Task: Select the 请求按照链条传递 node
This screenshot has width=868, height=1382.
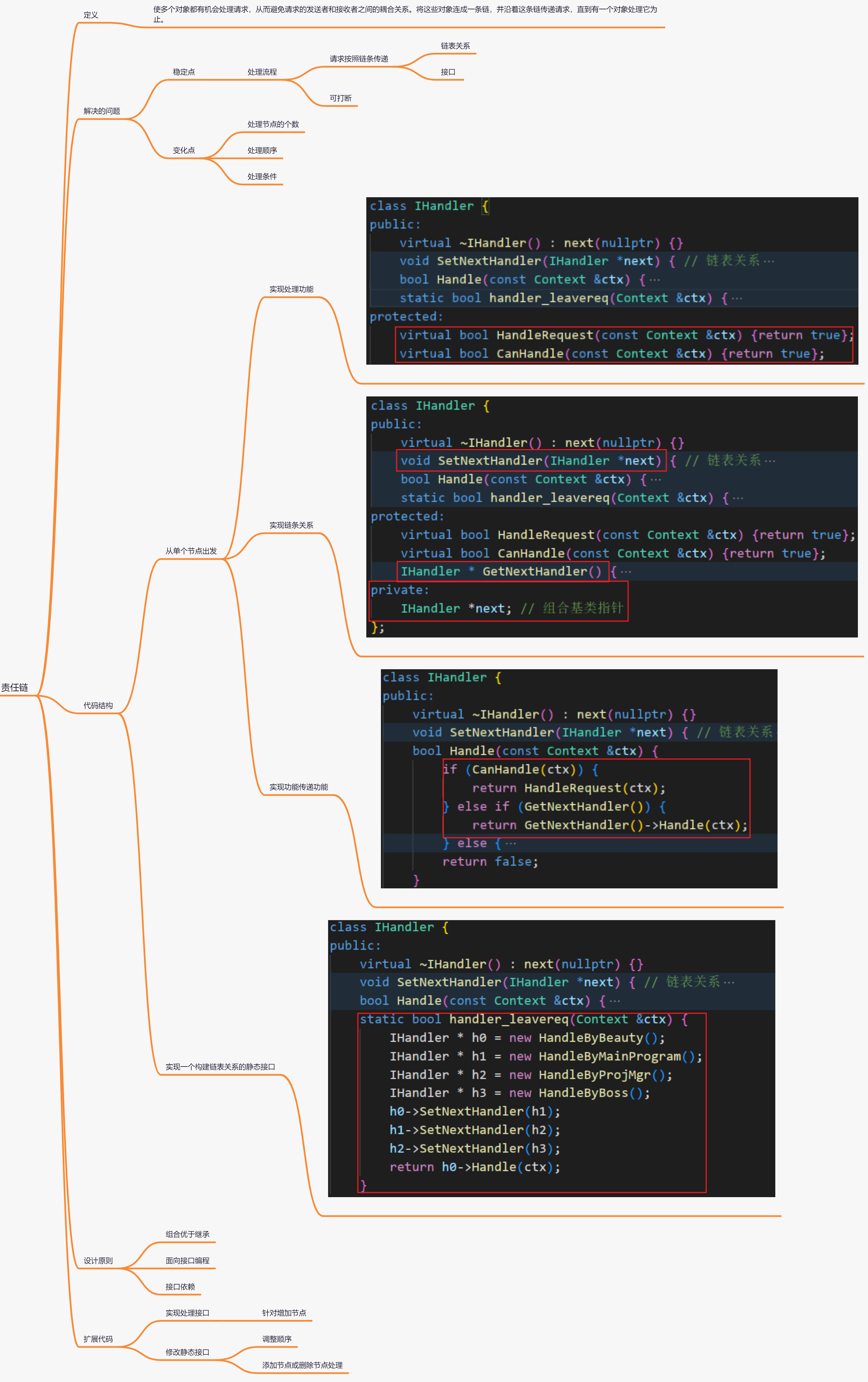Action: (x=358, y=58)
